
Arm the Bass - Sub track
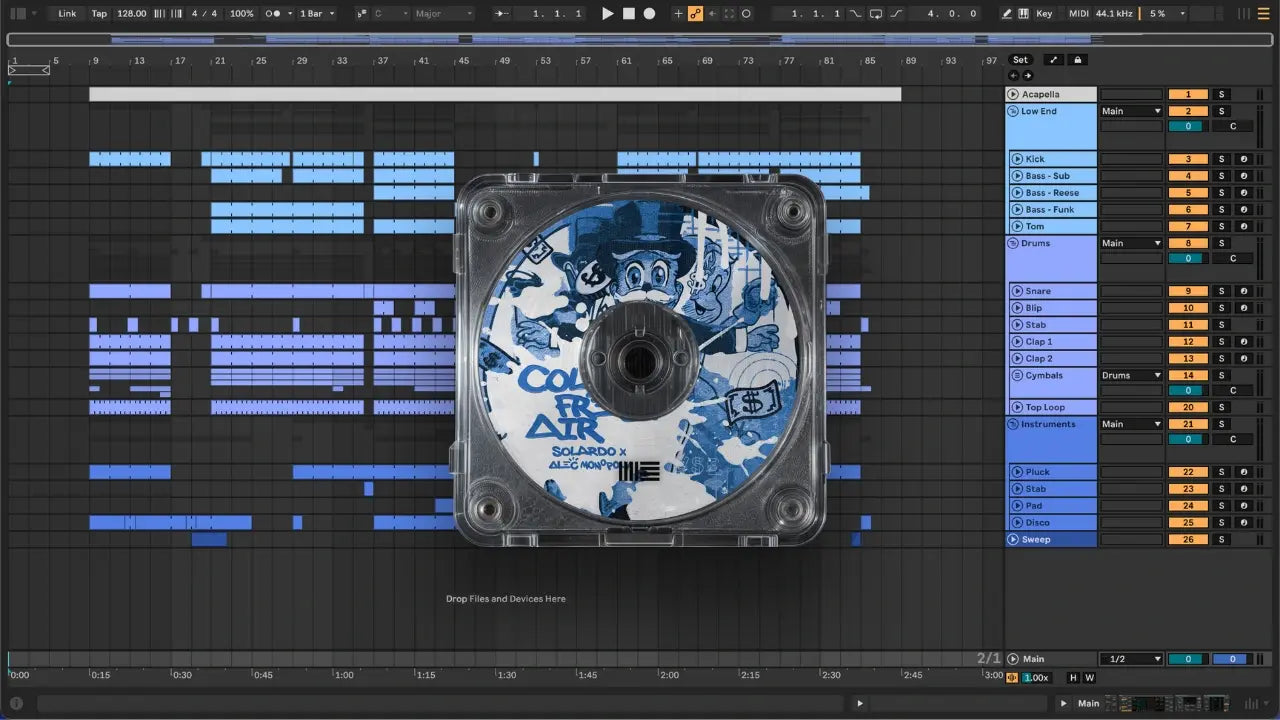click(1244, 176)
